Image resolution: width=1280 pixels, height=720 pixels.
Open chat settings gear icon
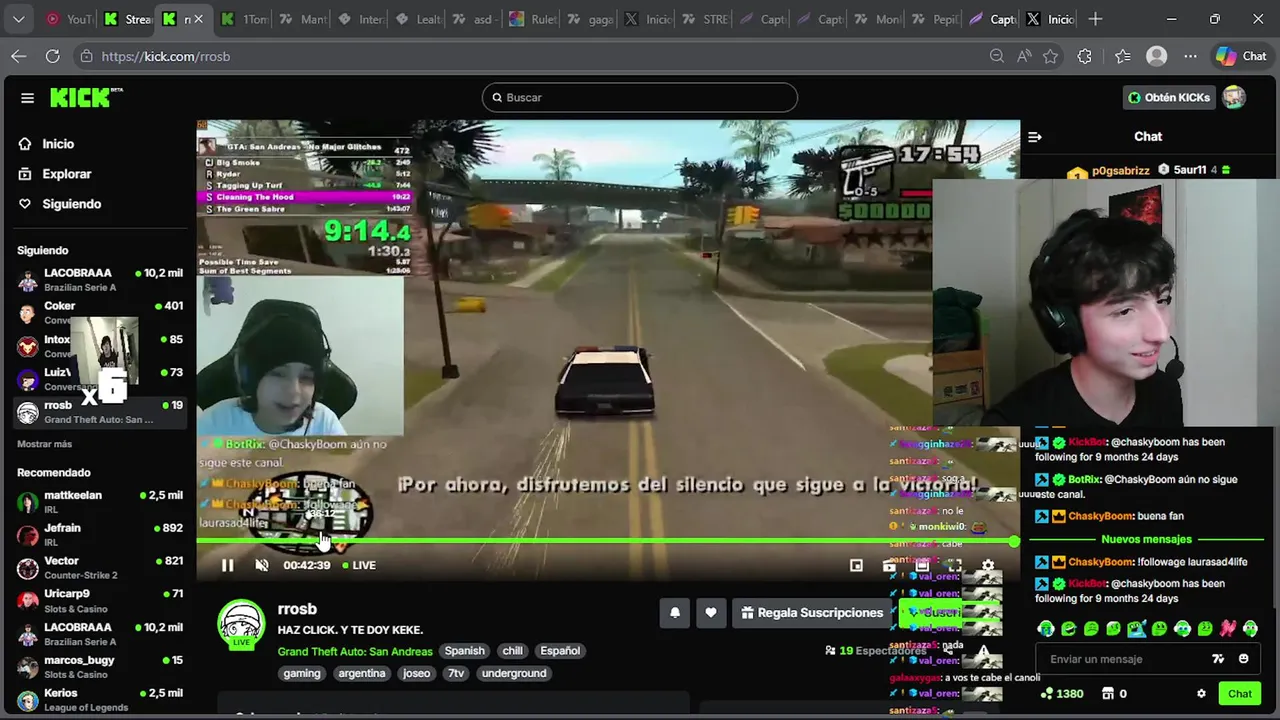click(1202, 694)
